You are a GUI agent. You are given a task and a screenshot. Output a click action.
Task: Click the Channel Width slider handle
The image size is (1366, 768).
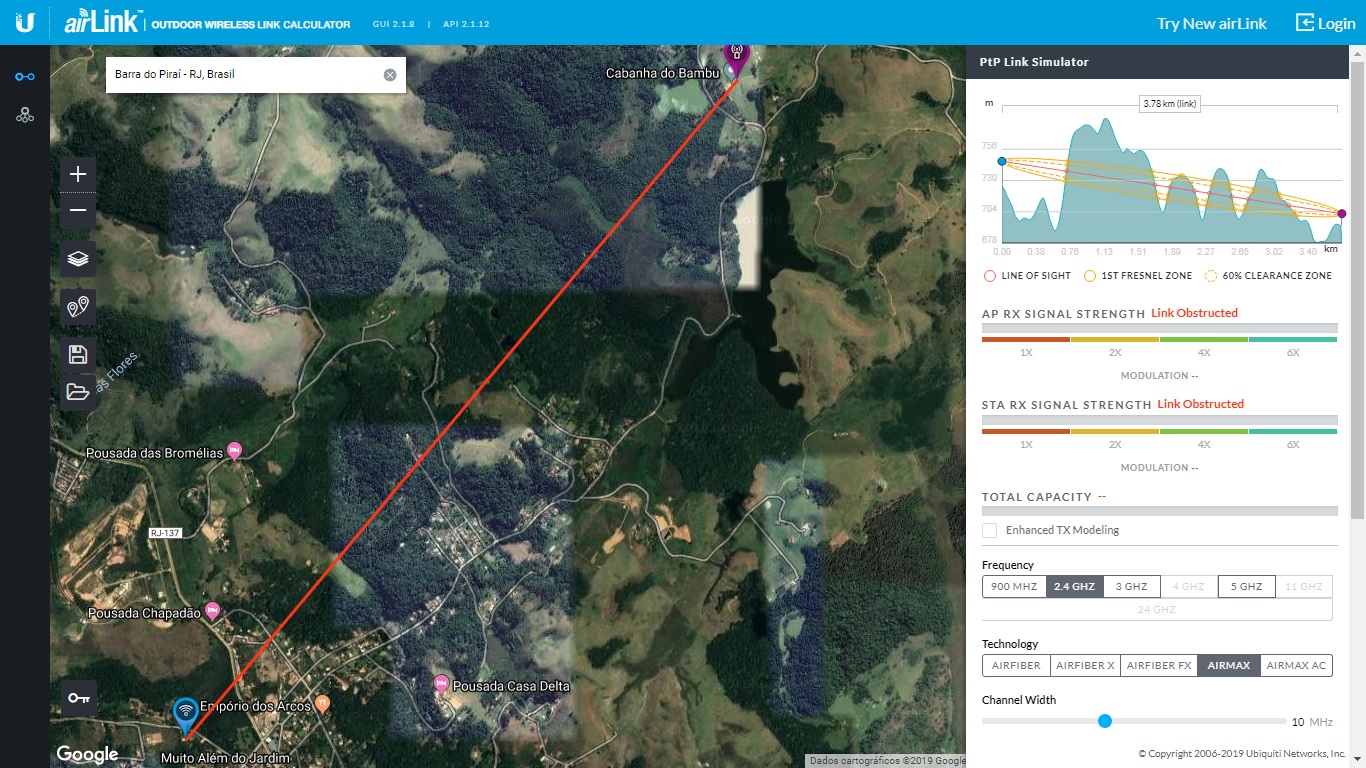1105,721
